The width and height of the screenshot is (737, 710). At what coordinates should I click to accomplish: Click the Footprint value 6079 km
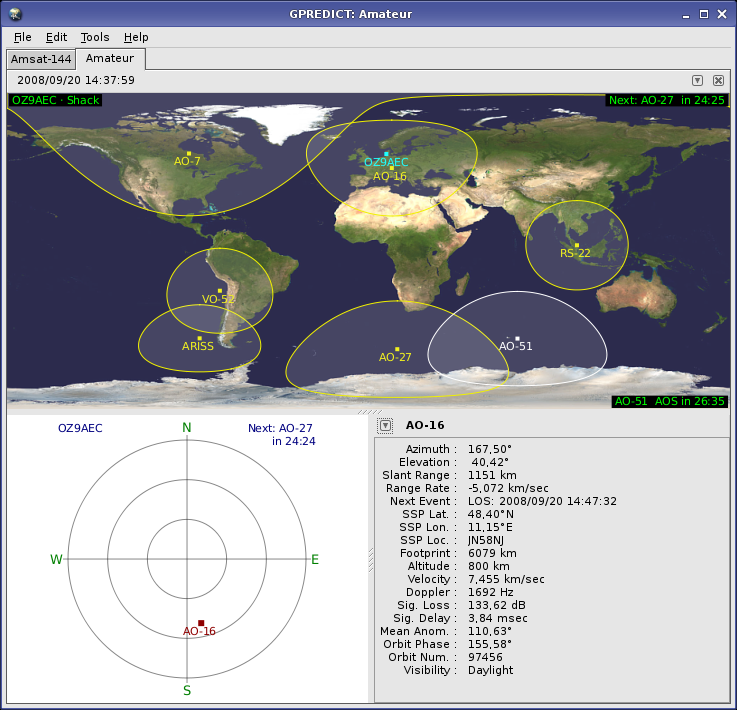tap(492, 553)
